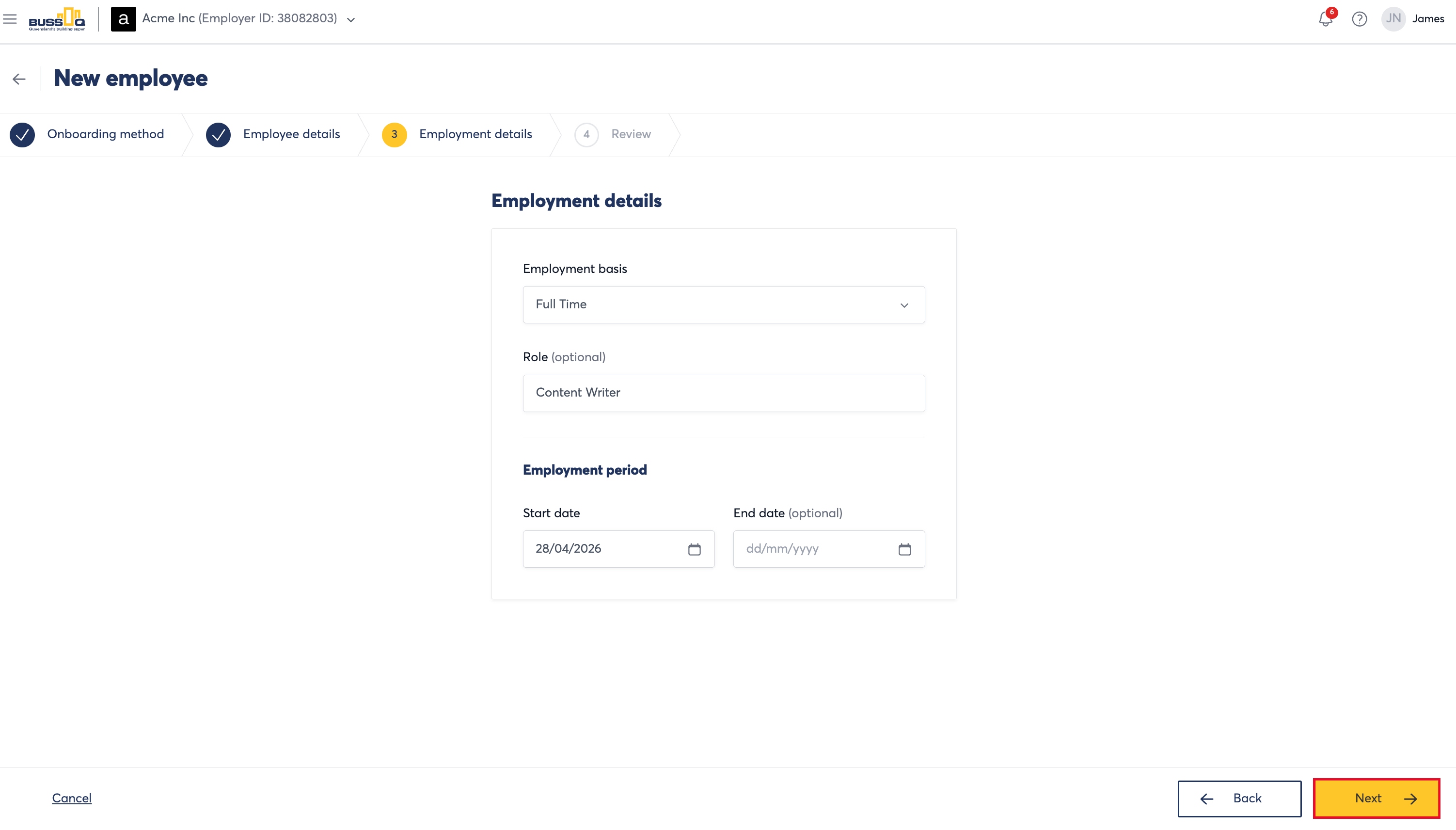
Task: Click the New employee page title
Action: coord(130,78)
